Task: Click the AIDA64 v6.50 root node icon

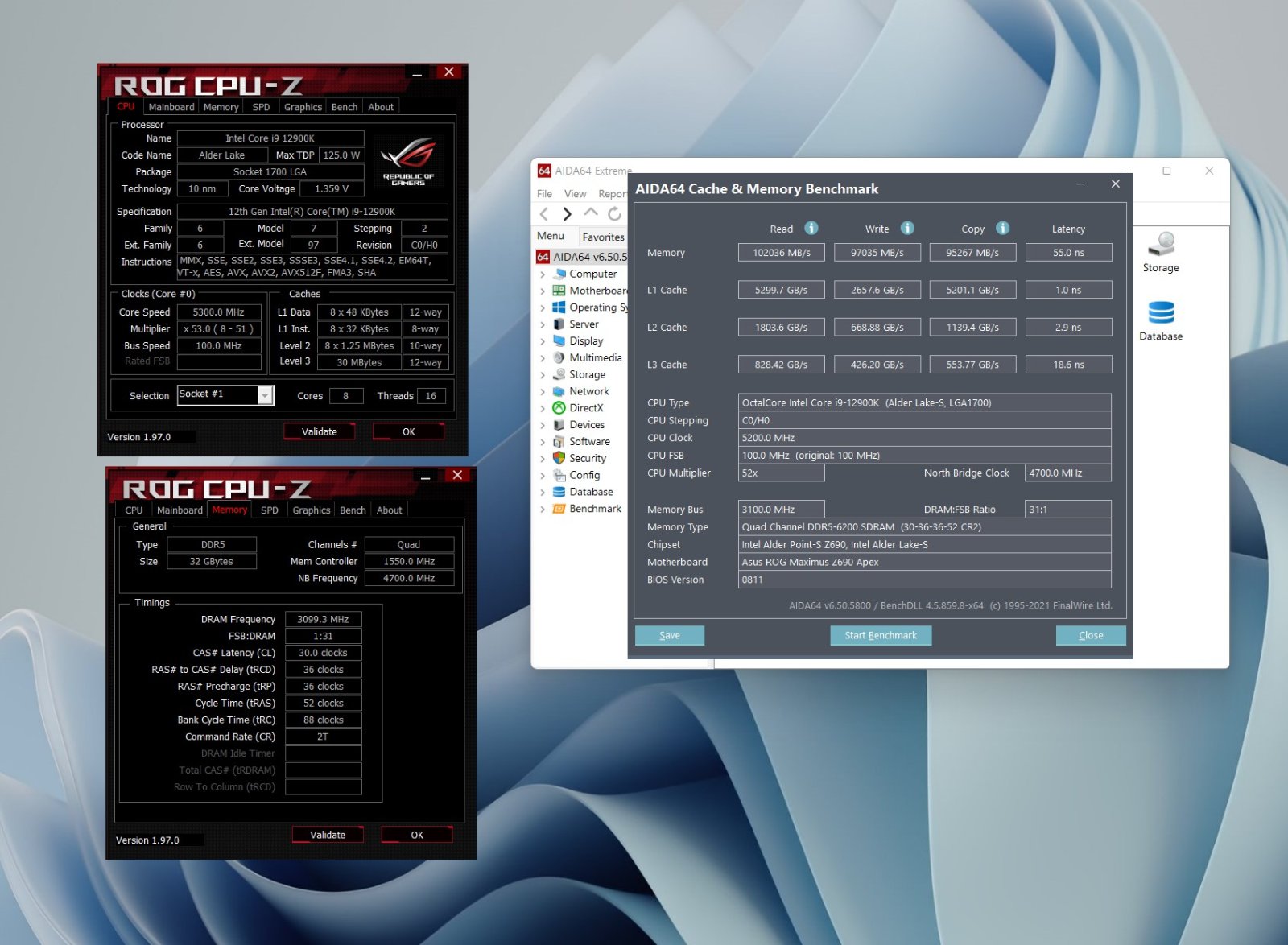Action: point(543,257)
